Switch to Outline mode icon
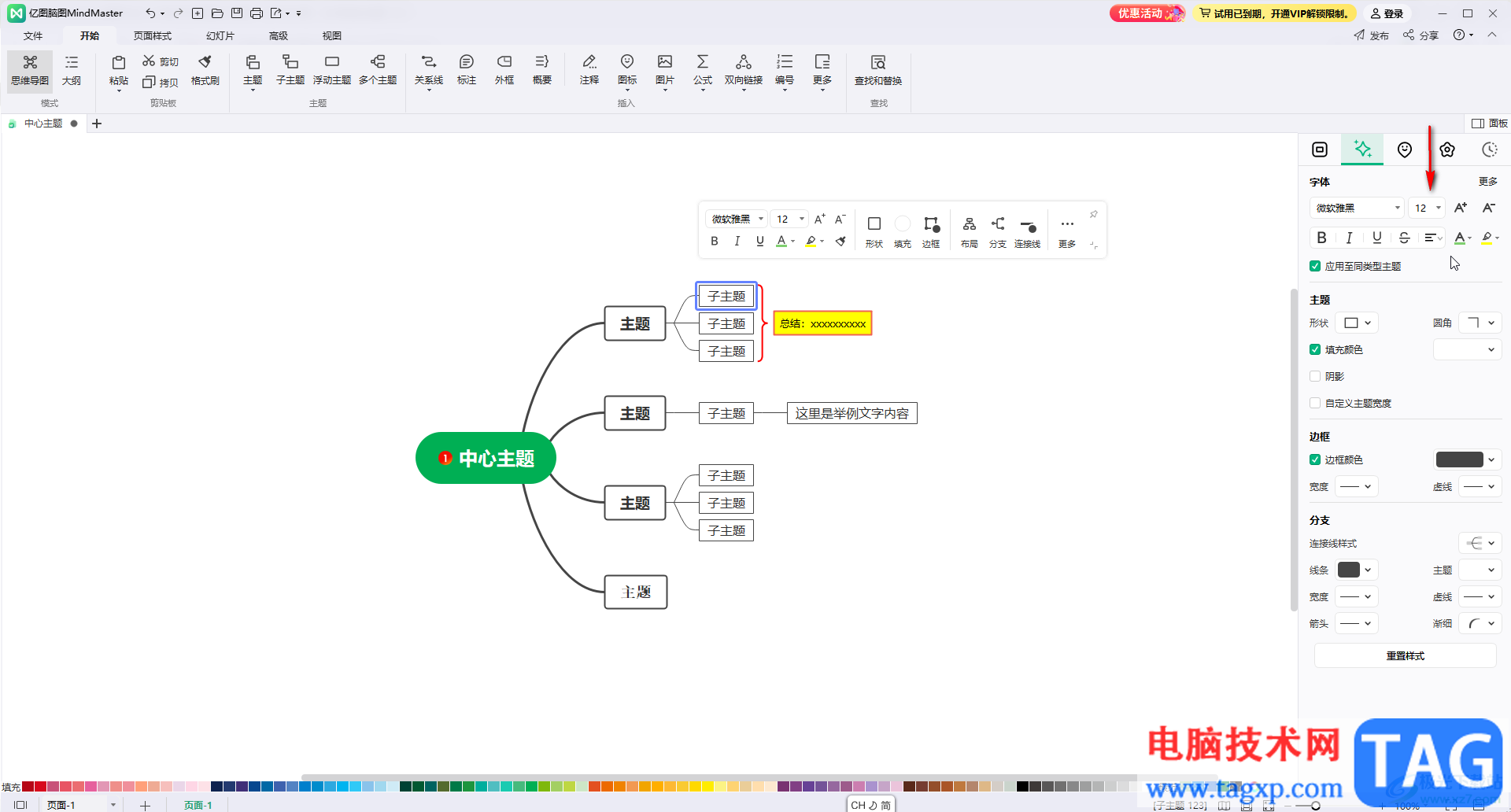The width and height of the screenshot is (1511, 812). tap(72, 71)
